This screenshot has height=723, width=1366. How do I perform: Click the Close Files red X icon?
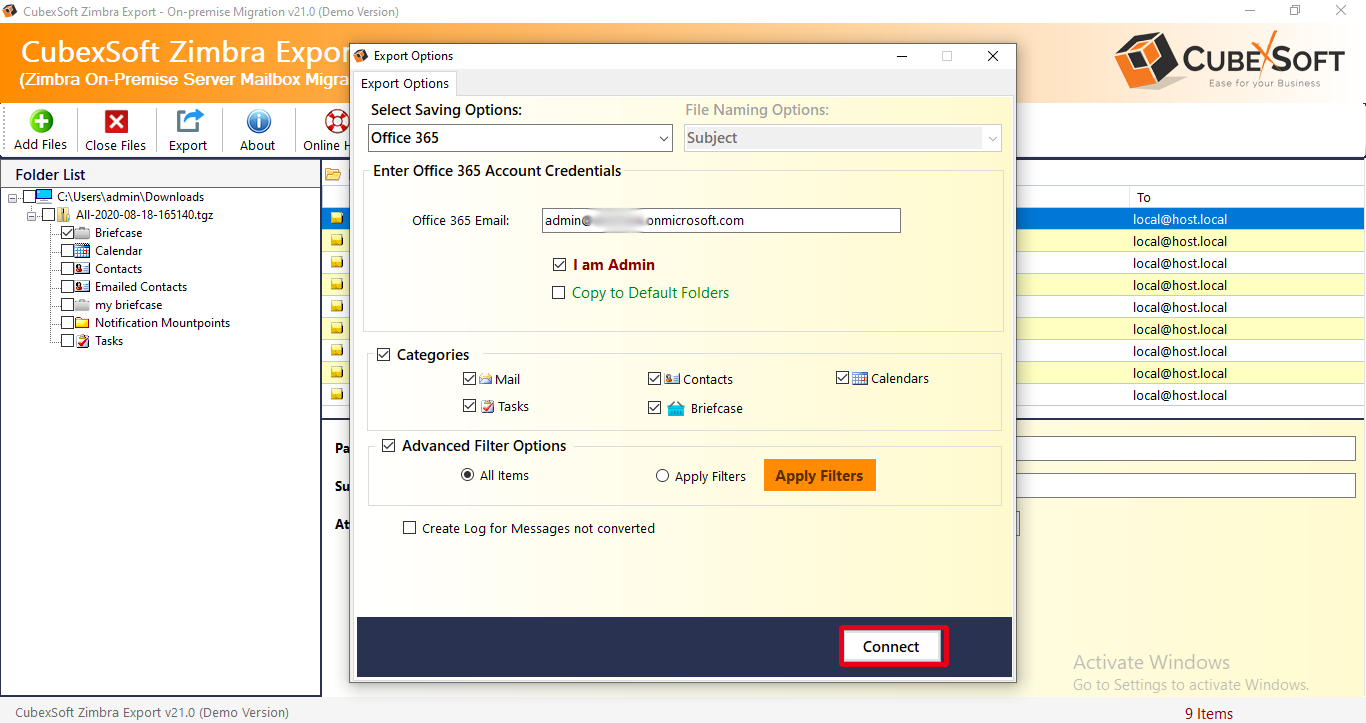coord(116,122)
